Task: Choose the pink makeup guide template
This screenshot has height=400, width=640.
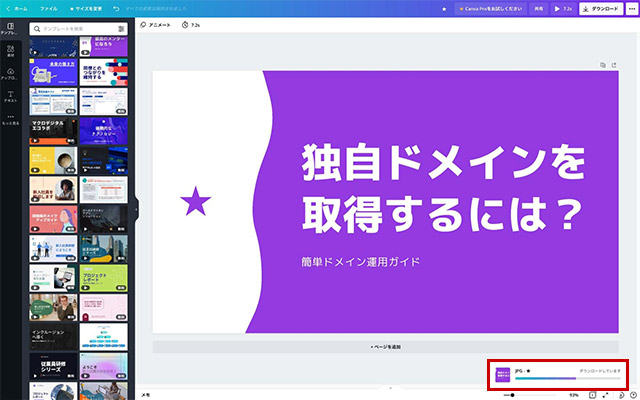Action: 53,219
